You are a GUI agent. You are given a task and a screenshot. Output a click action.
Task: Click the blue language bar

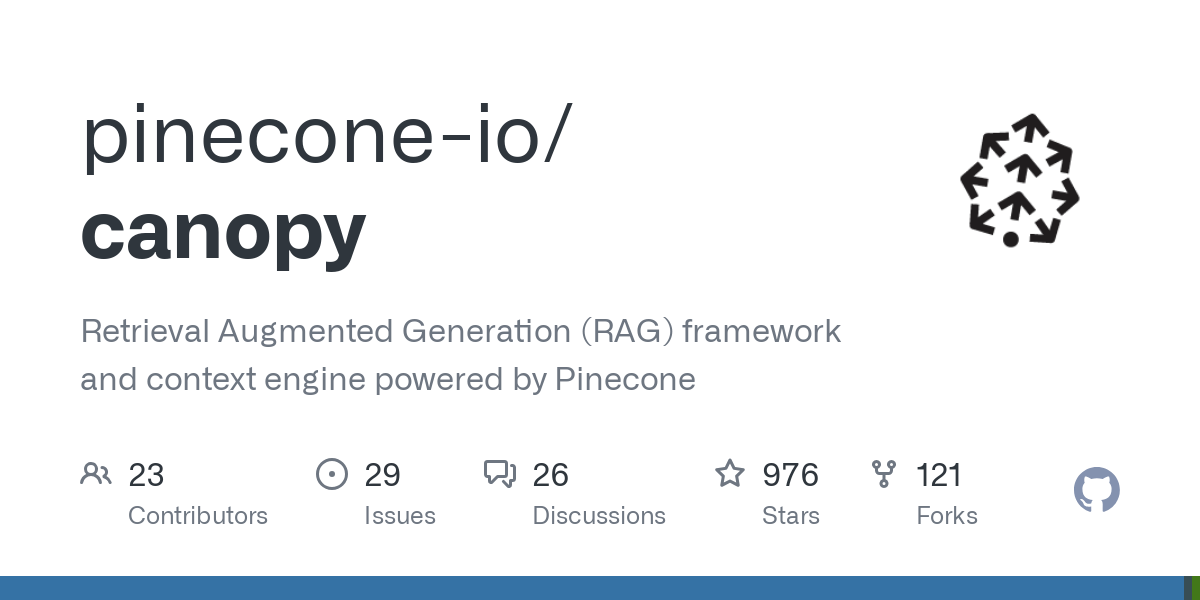point(590,588)
